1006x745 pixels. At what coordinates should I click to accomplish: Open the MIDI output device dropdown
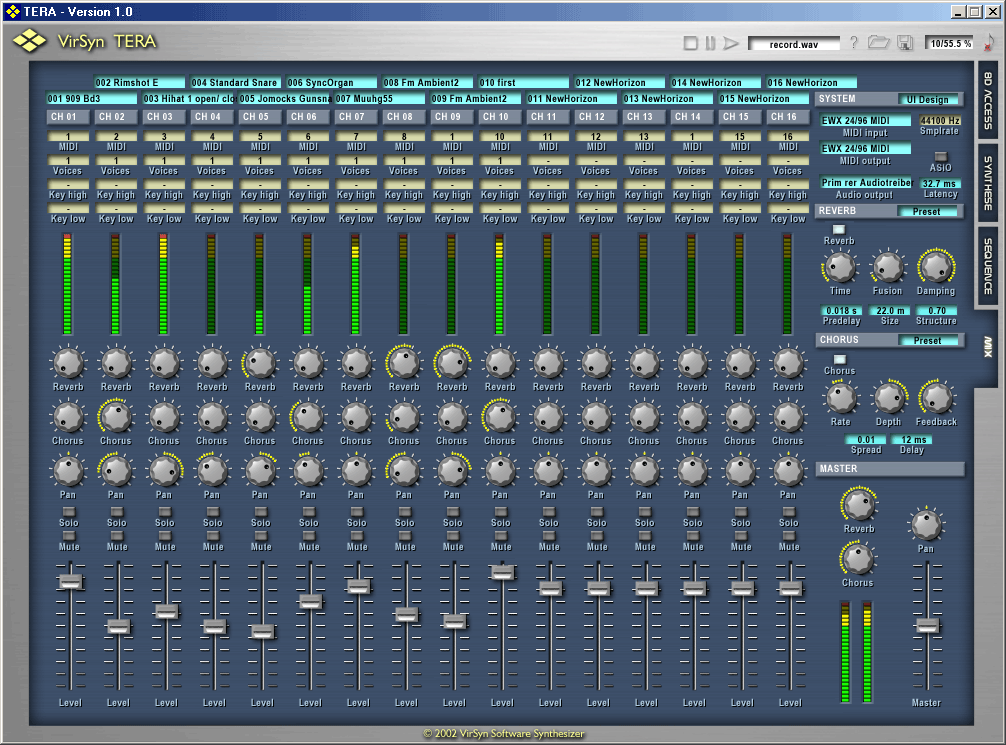point(865,148)
